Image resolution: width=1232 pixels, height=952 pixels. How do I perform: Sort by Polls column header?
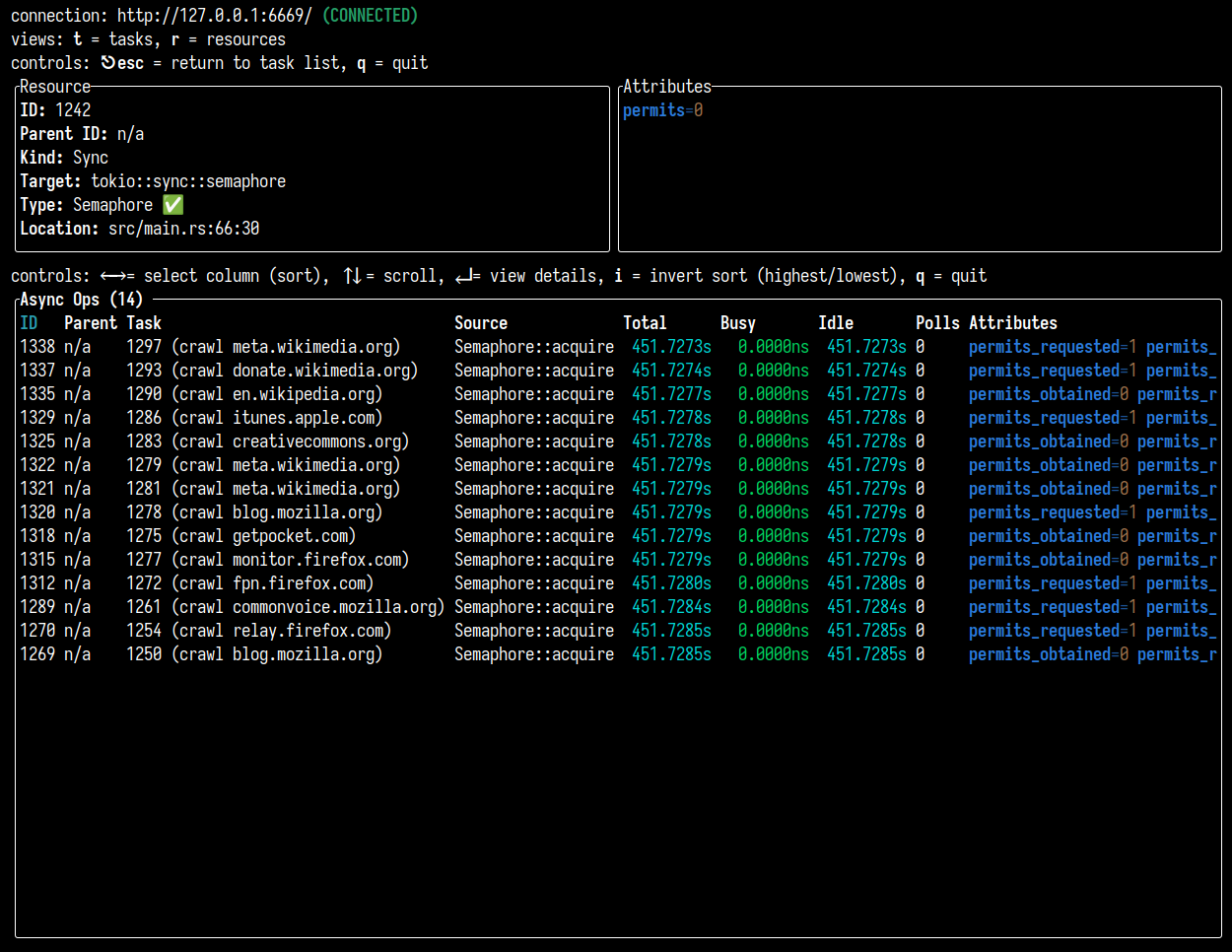click(937, 323)
